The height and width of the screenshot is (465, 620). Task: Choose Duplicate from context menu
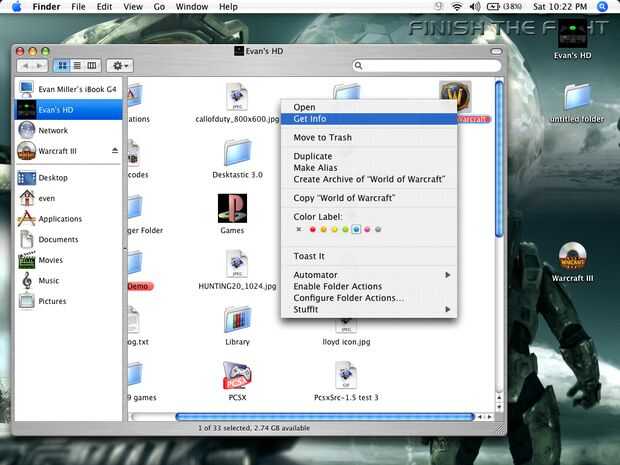coord(369,156)
